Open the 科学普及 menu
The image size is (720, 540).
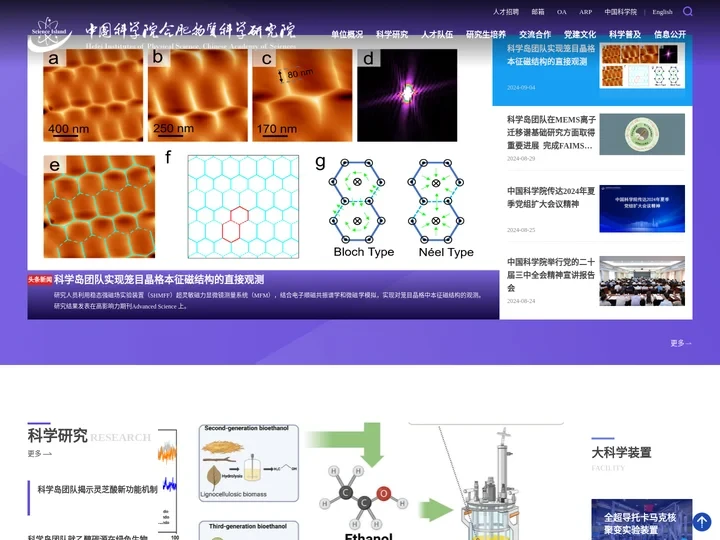(x=625, y=34)
